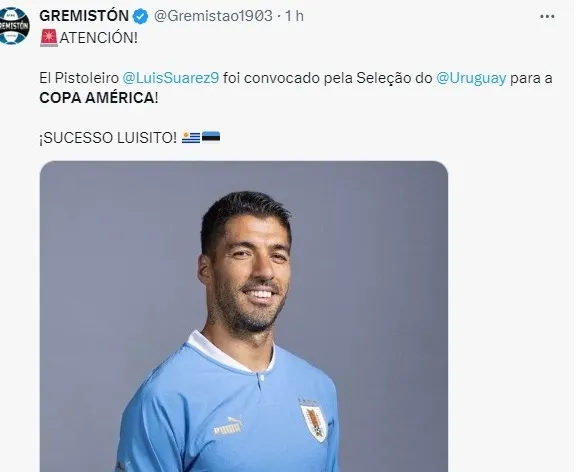Follow the @LuisSuarez9 mention link
The image size is (581, 472).
(170, 78)
